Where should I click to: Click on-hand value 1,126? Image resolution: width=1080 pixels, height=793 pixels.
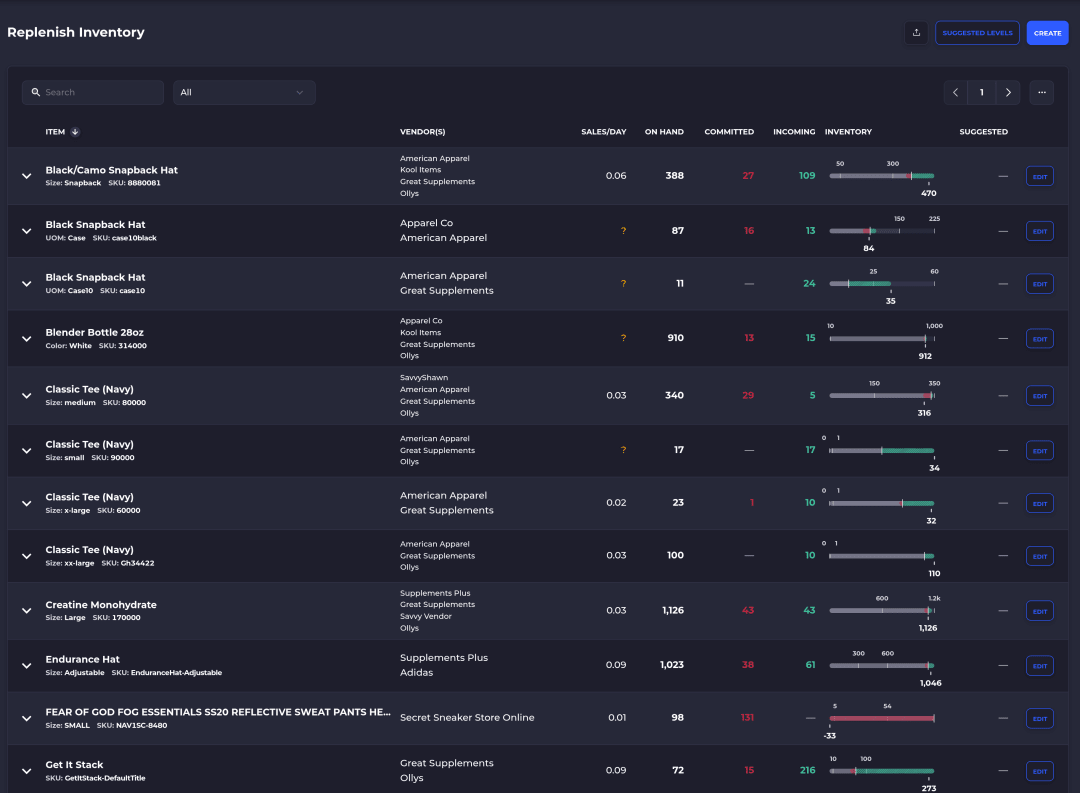coord(673,610)
